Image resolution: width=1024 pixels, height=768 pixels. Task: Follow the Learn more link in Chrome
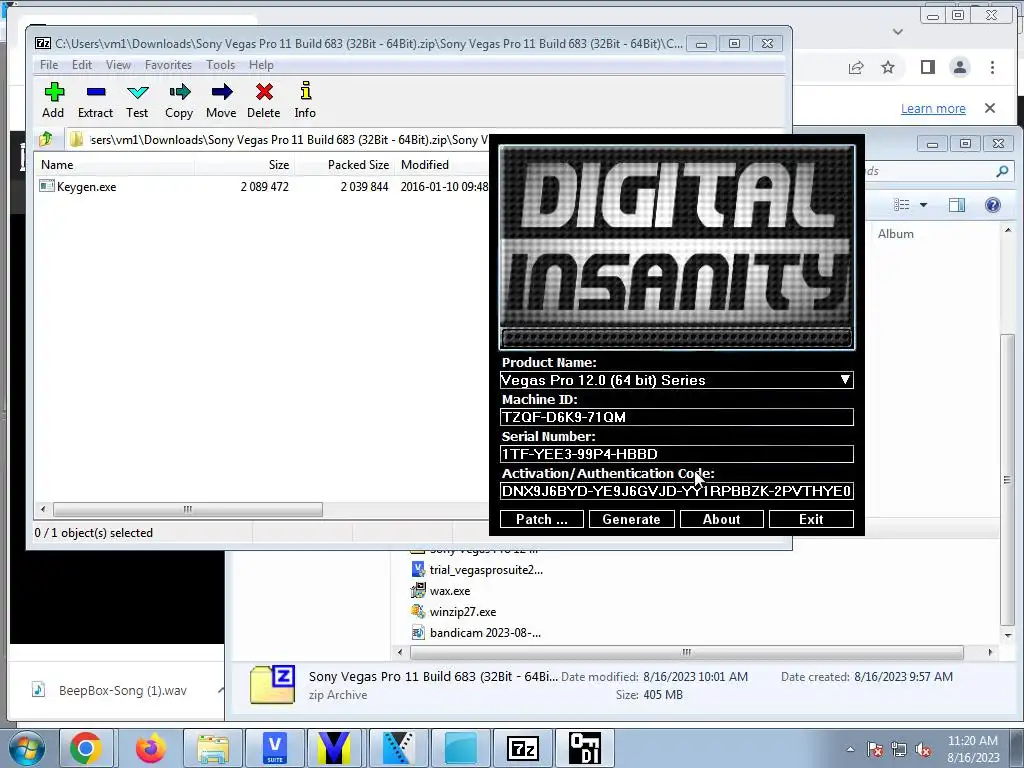[x=933, y=108]
